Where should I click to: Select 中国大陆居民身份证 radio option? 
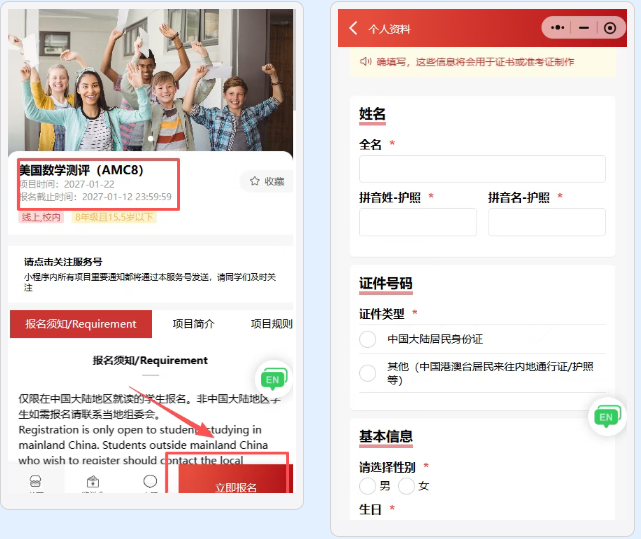pos(368,339)
